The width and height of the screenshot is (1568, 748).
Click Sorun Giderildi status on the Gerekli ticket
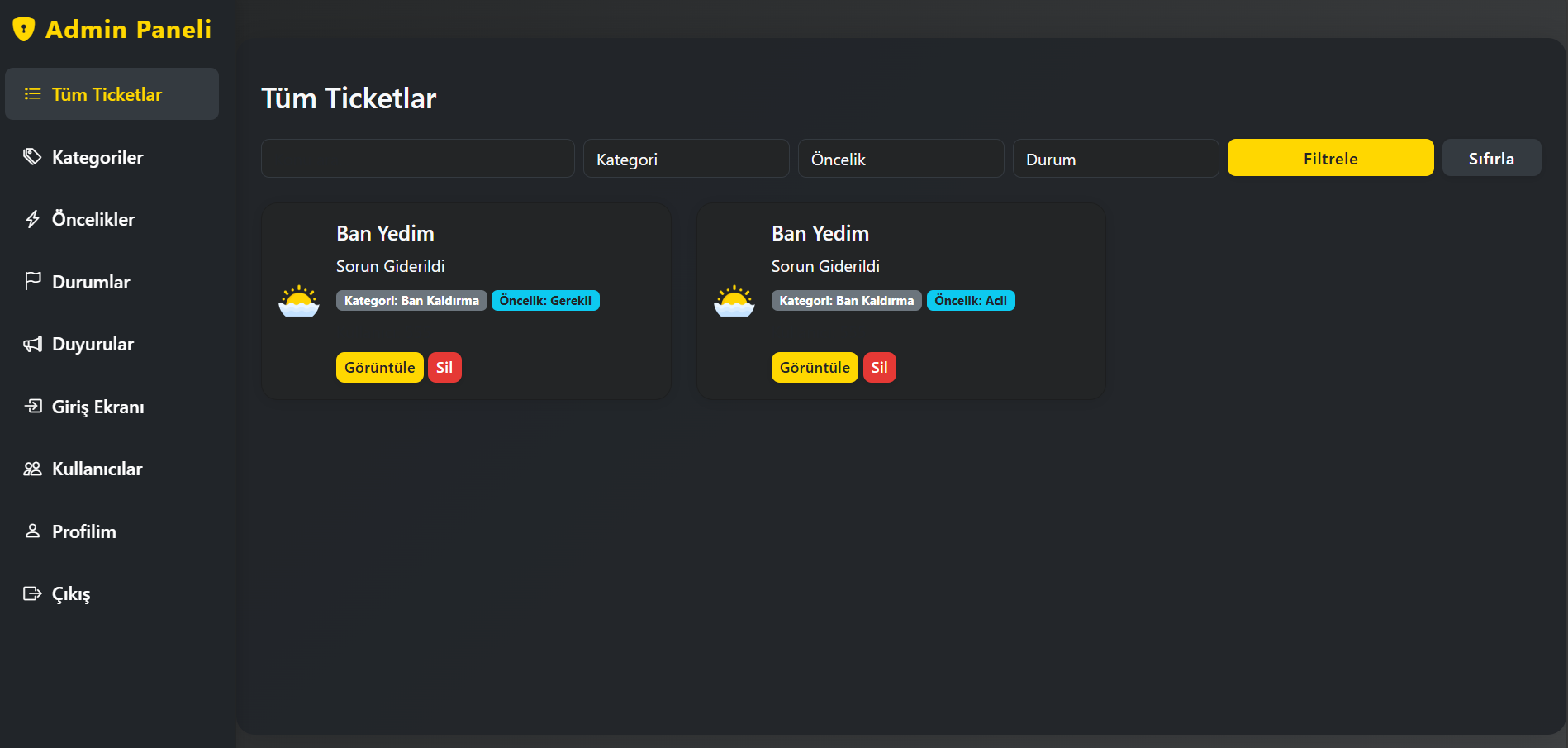pyautogui.click(x=391, y=266)
